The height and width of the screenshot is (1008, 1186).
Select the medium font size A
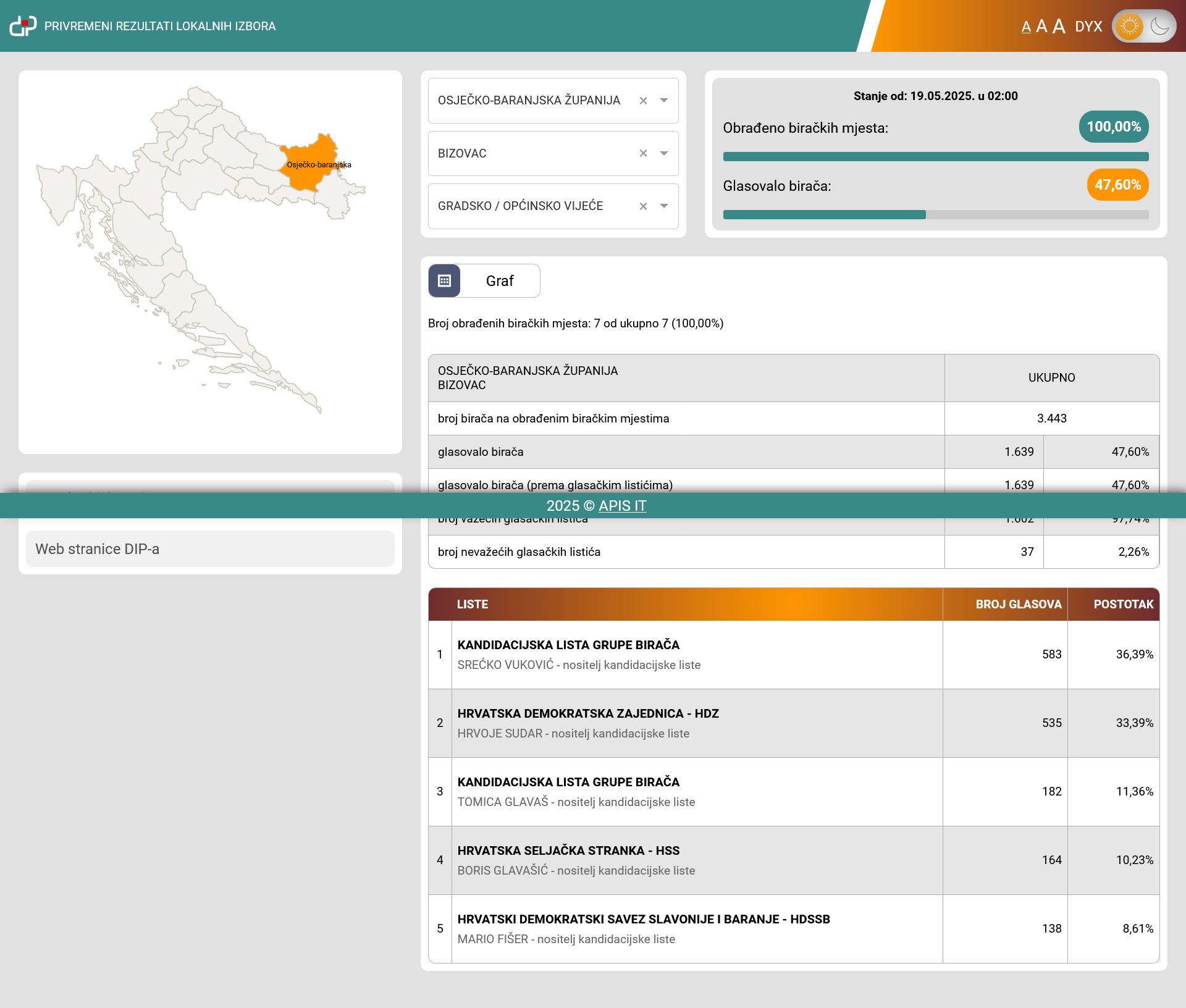point(1041,27)
